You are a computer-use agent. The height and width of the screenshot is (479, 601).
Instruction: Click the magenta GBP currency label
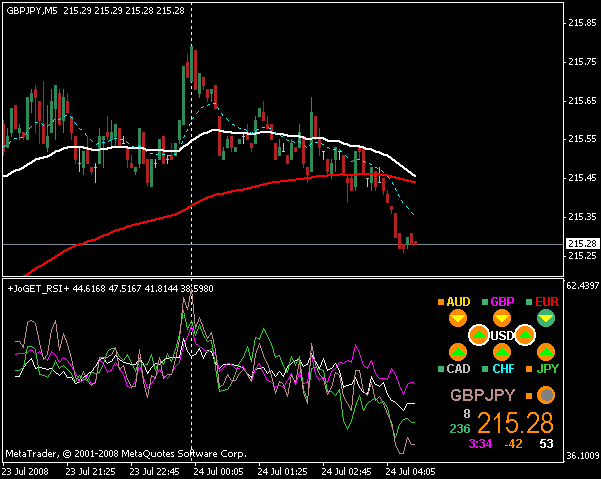(x=502, y=302)
